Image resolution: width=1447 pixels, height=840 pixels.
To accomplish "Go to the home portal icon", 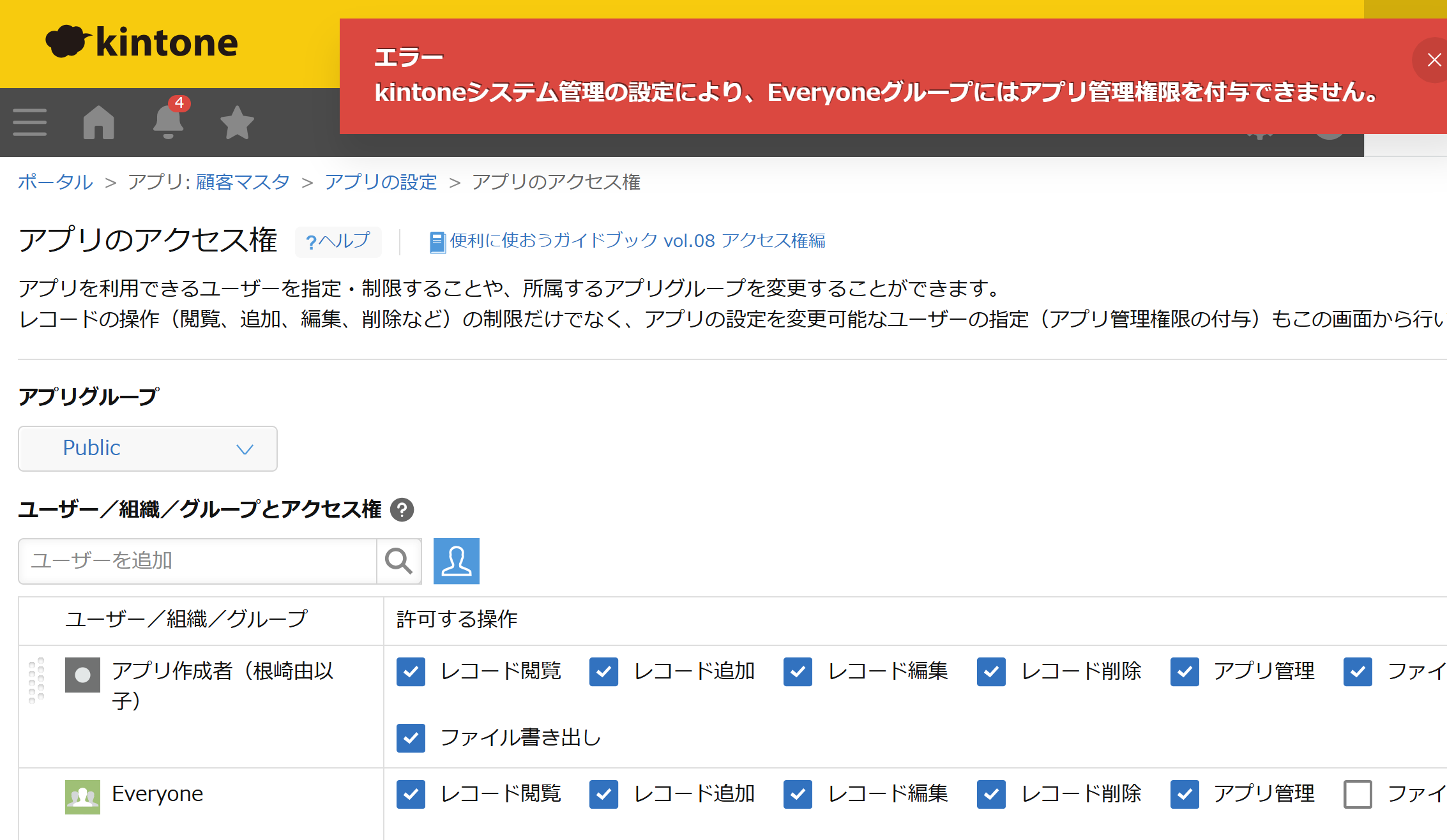I will pos(99,122).
